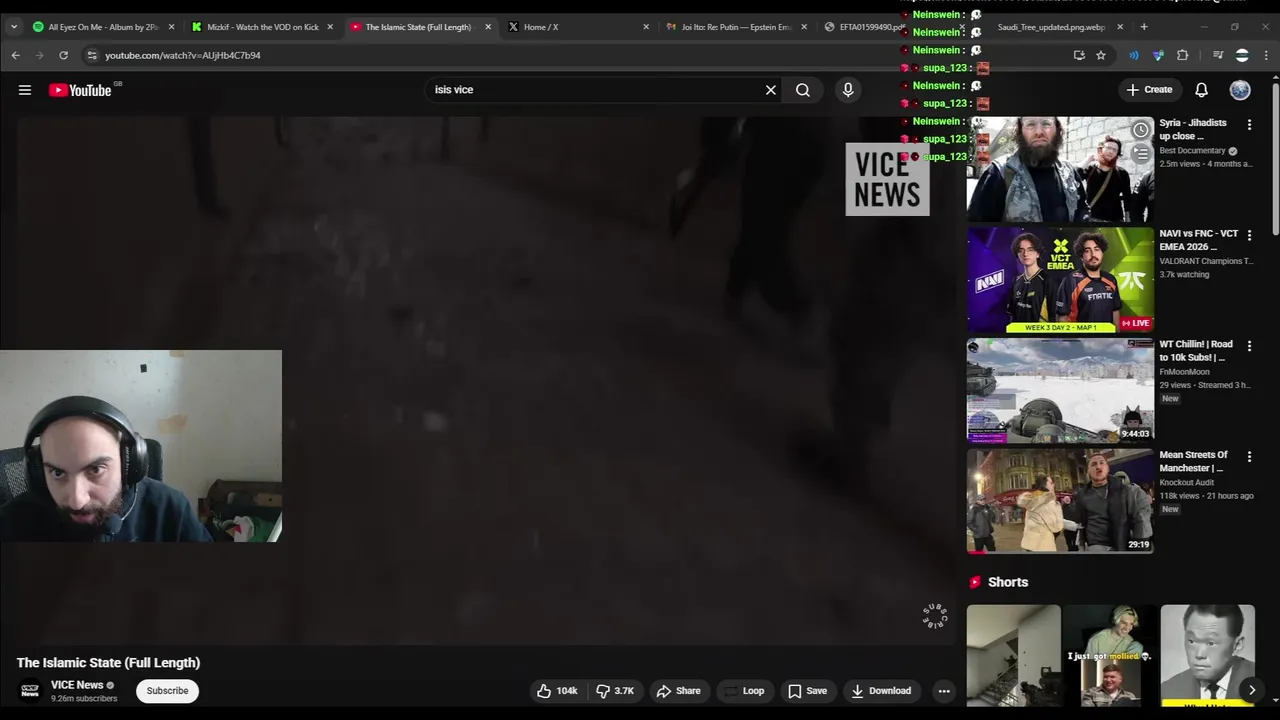Open the YouTube account avatar menu
Image resolution: width=1280 pixels, height=720 pixels.
[1240, 90]
